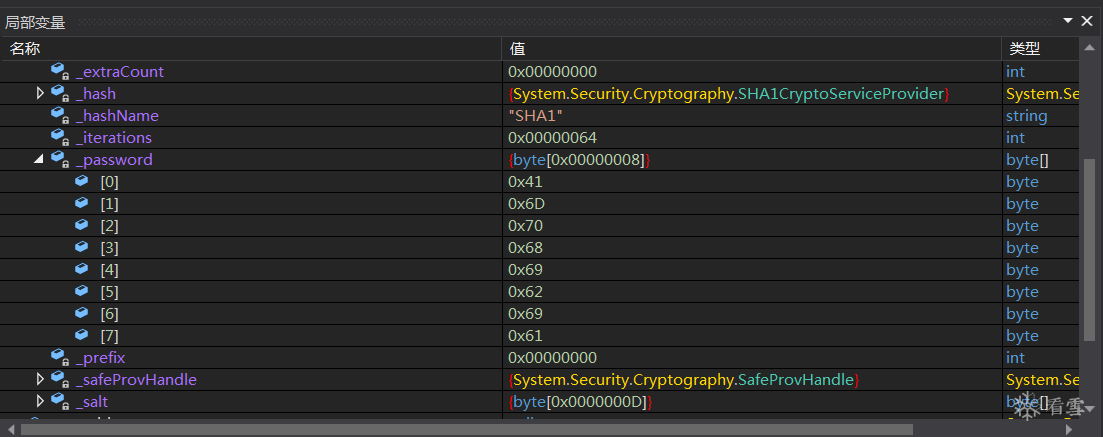
Task: Expand the _safeProvHandle node
Action: (x=40, y=380)
